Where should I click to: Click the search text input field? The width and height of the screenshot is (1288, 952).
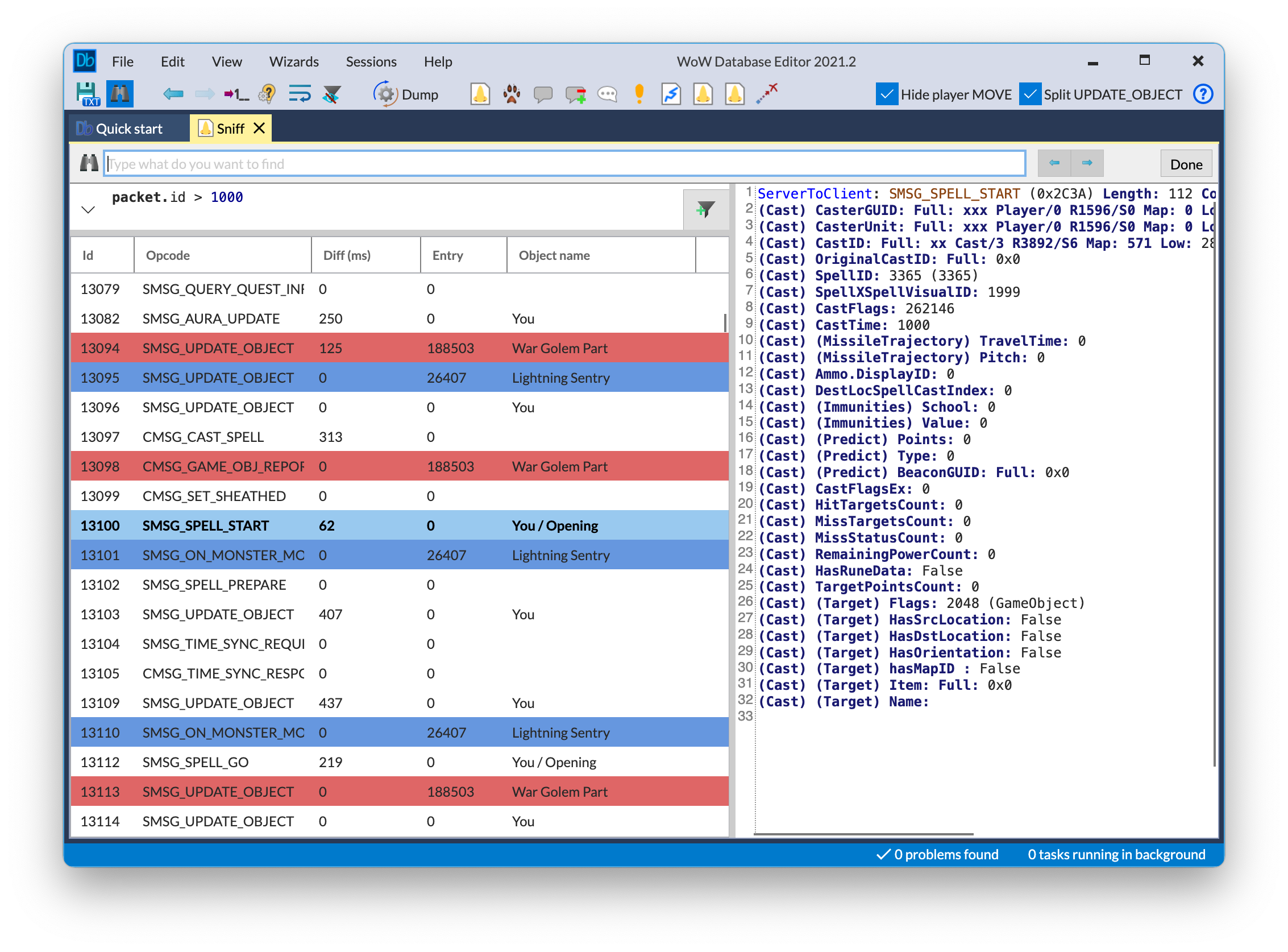pos(564,164)
